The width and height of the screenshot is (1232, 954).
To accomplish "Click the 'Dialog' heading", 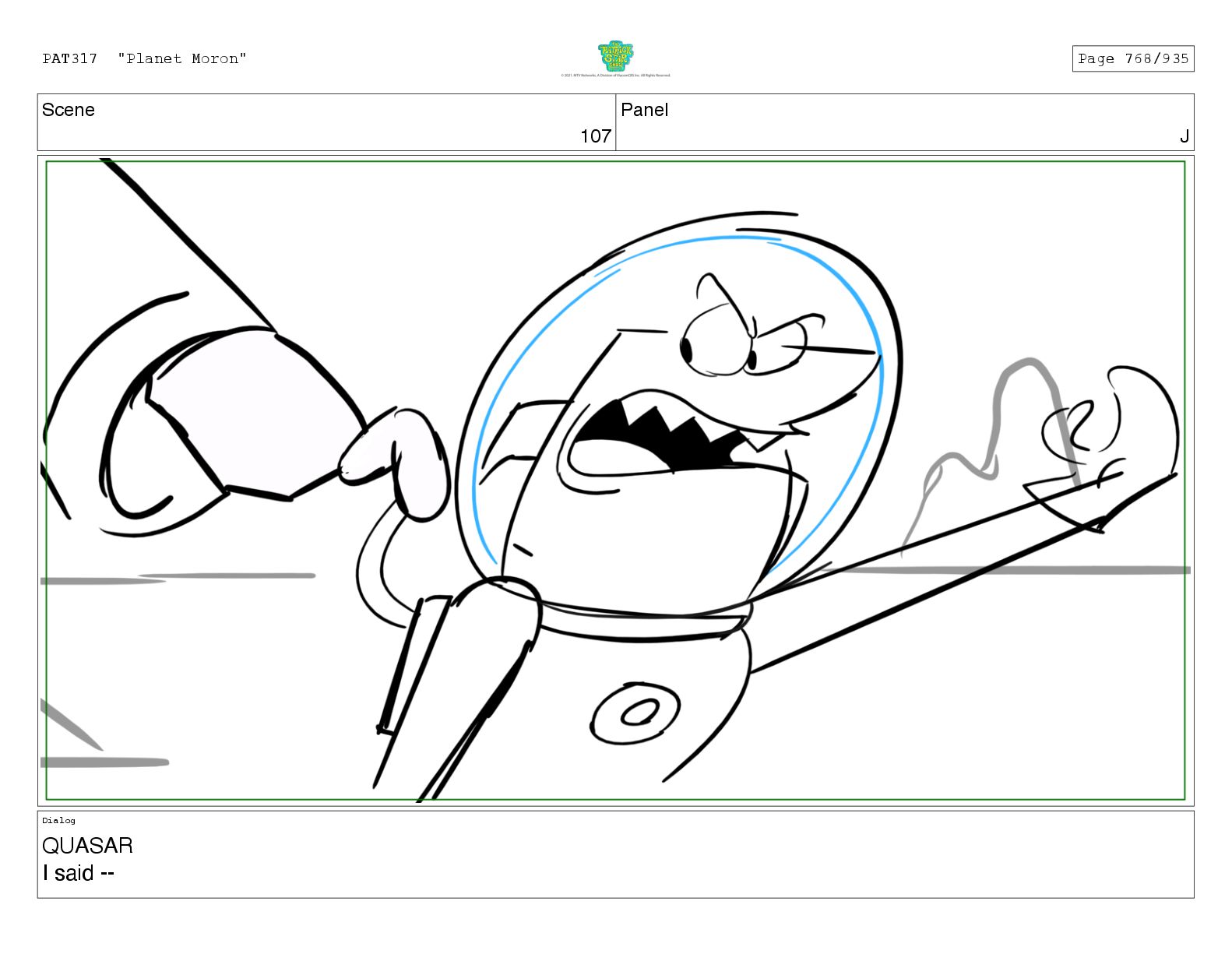I will (x=59, y=820).
